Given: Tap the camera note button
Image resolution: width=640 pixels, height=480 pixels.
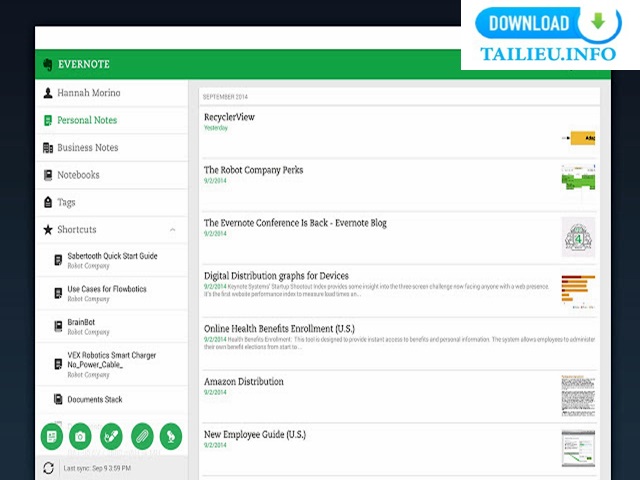Looking at the screenshot, I should [x=80, y=436].
